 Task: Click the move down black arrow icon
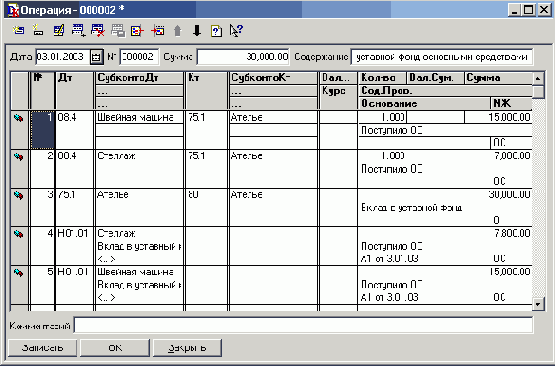(197, 31)
